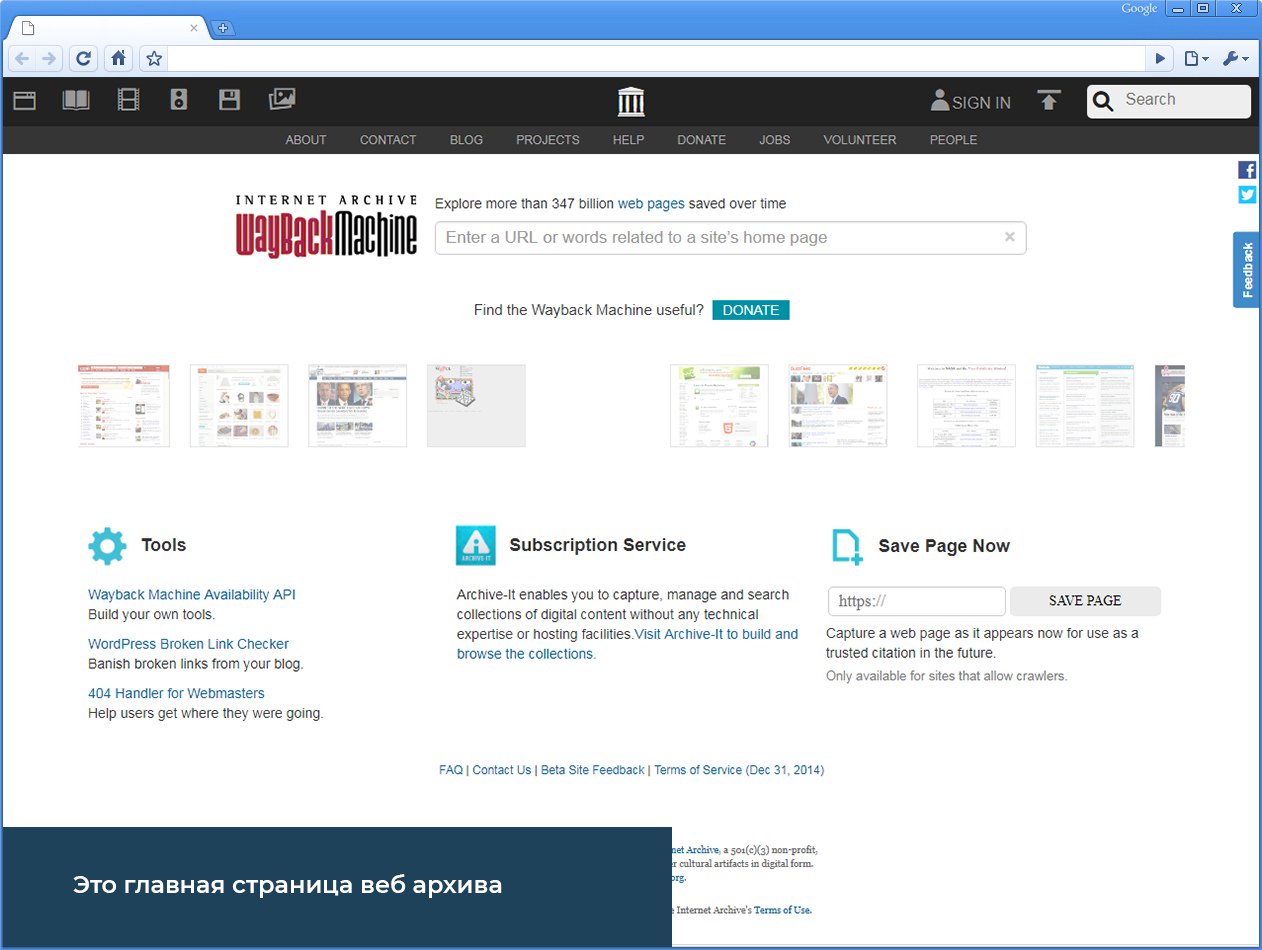This screenshot has height=950, width=1262.
Task: Open the HELP menu item
Action: 628,140
